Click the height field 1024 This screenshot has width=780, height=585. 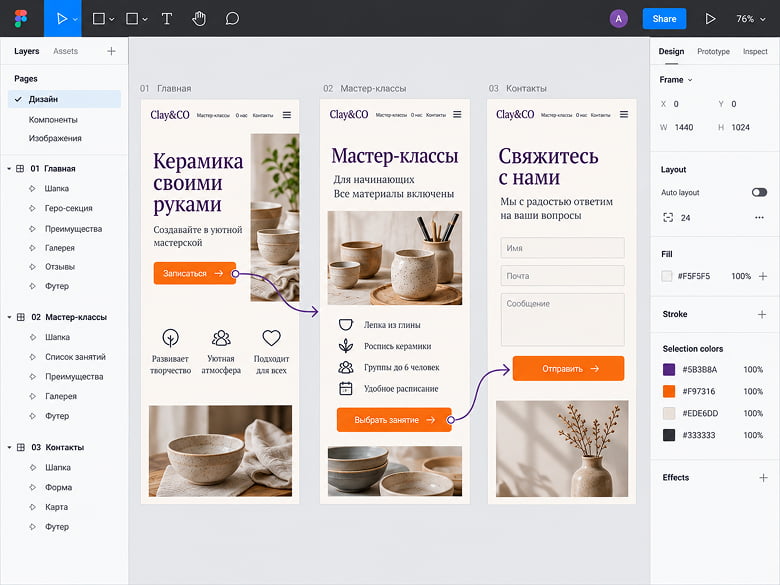coord(740,128)
